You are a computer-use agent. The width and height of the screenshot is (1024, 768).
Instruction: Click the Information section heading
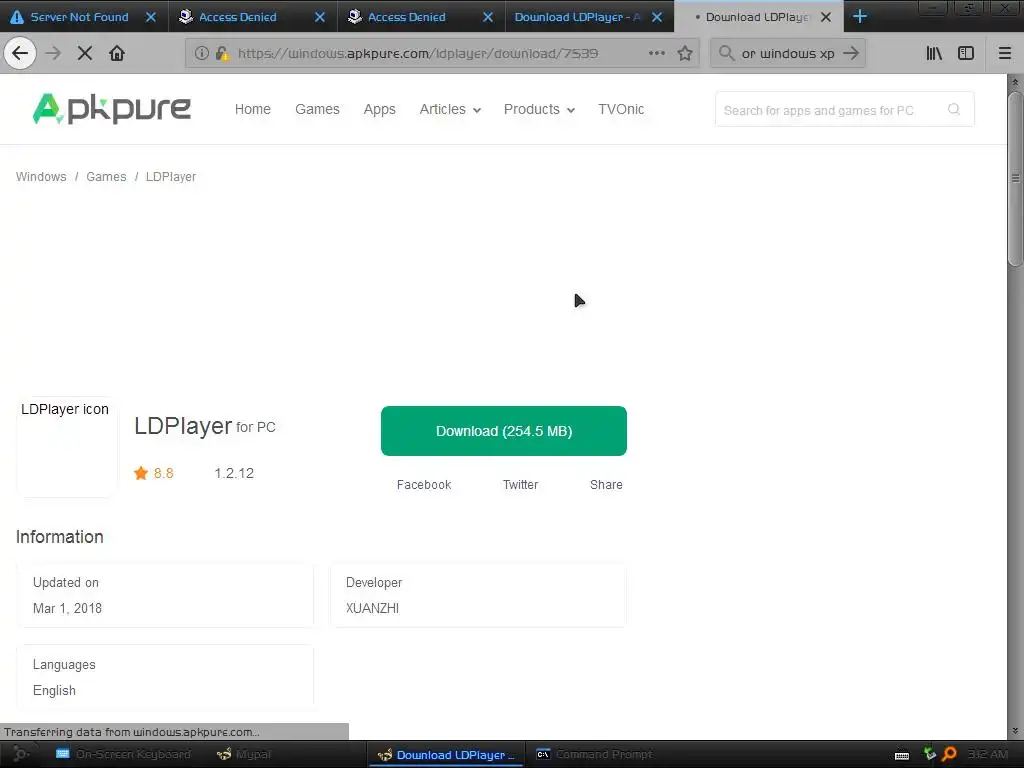tap(59, 537)
